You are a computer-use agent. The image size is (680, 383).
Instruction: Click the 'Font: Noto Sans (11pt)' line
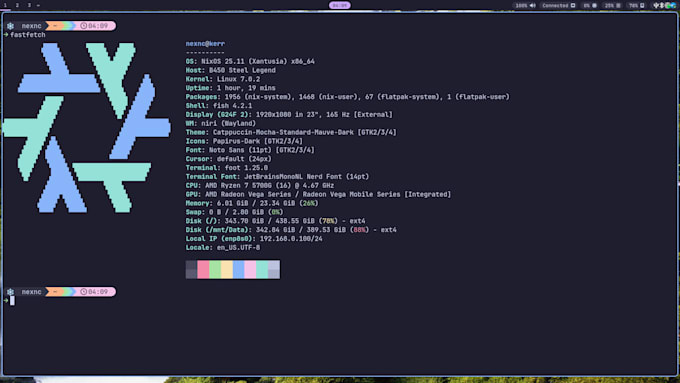pyautogui.click(x=250, y=150)
